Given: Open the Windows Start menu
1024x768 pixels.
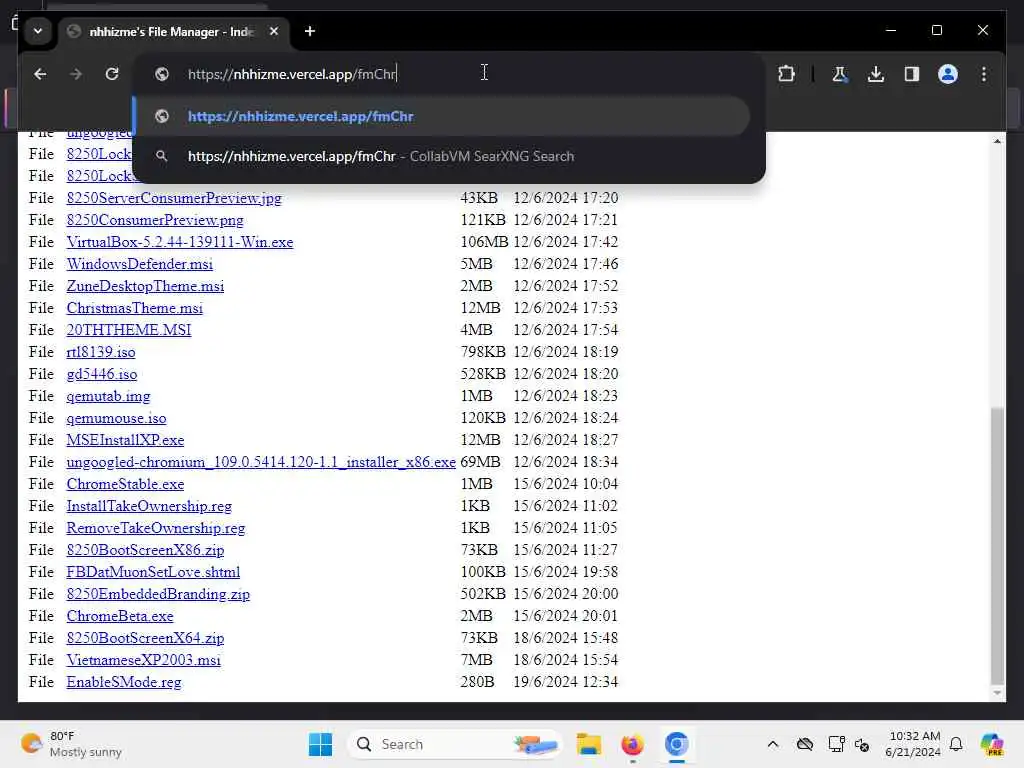Looking at the screenshot, I should [x=320, y=744].
